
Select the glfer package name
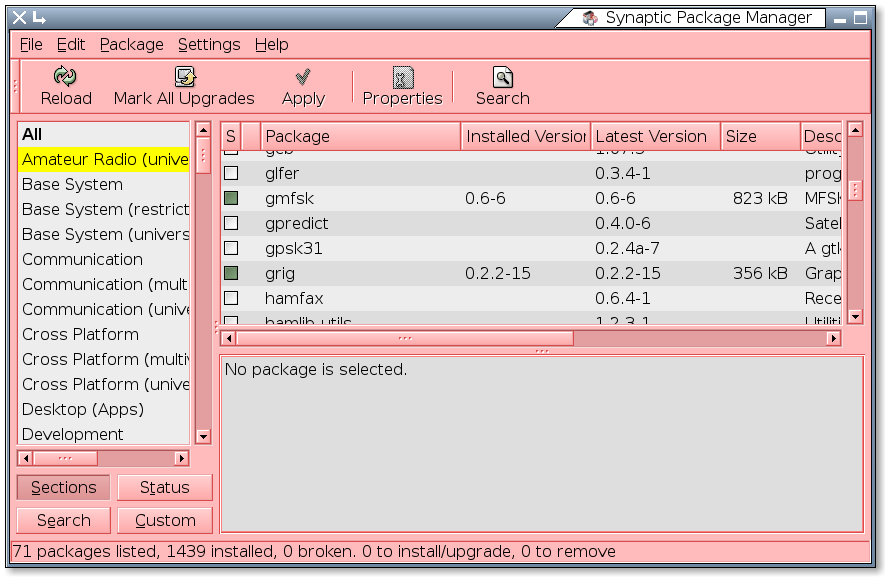282,173
